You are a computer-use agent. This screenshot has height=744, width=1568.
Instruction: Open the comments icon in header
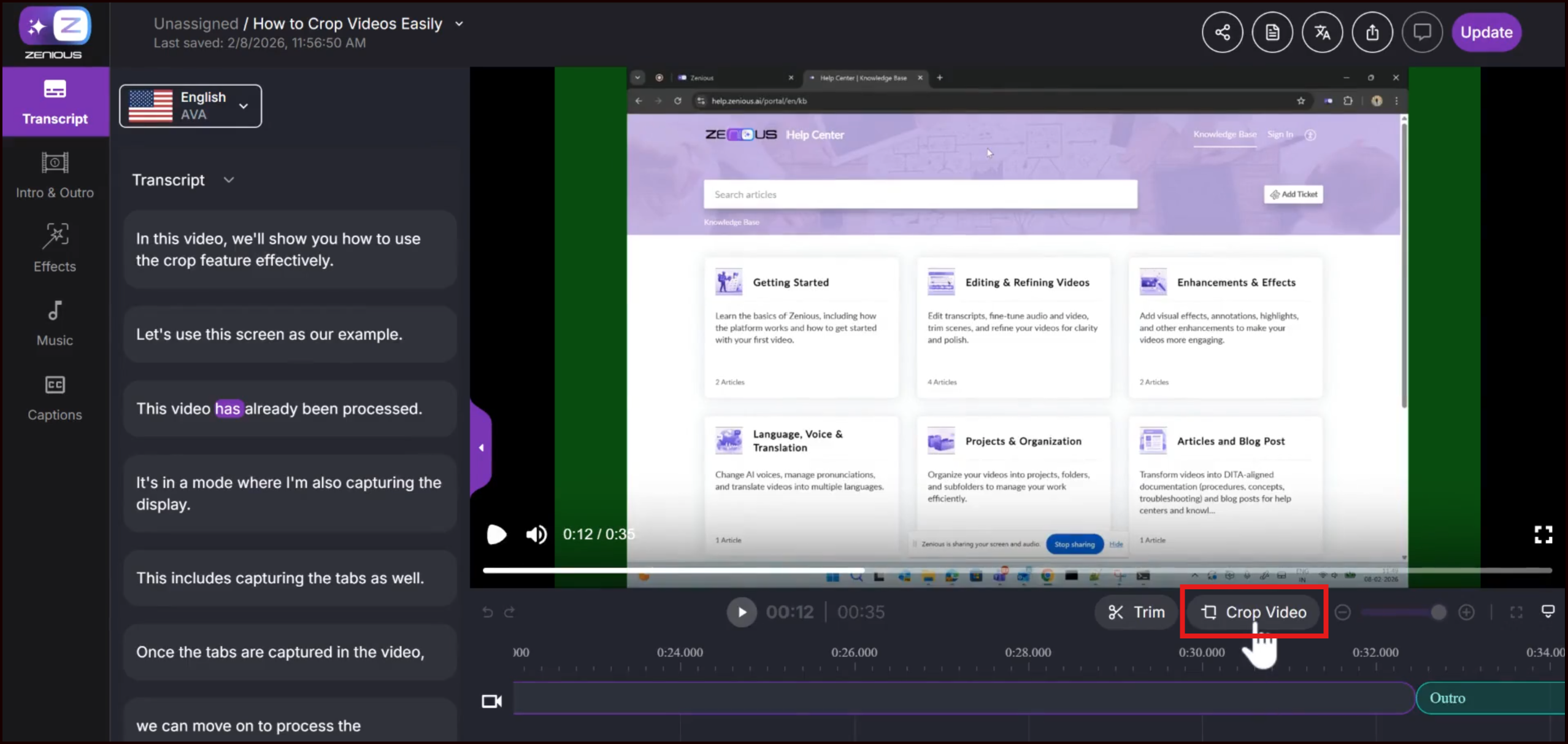point(1421,32)
